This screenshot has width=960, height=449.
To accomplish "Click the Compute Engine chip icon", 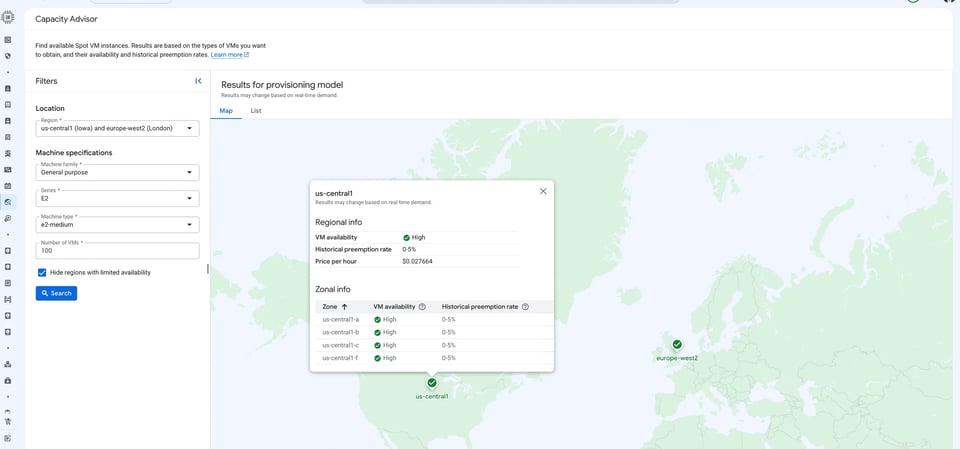I will click(x=7, y=18).
